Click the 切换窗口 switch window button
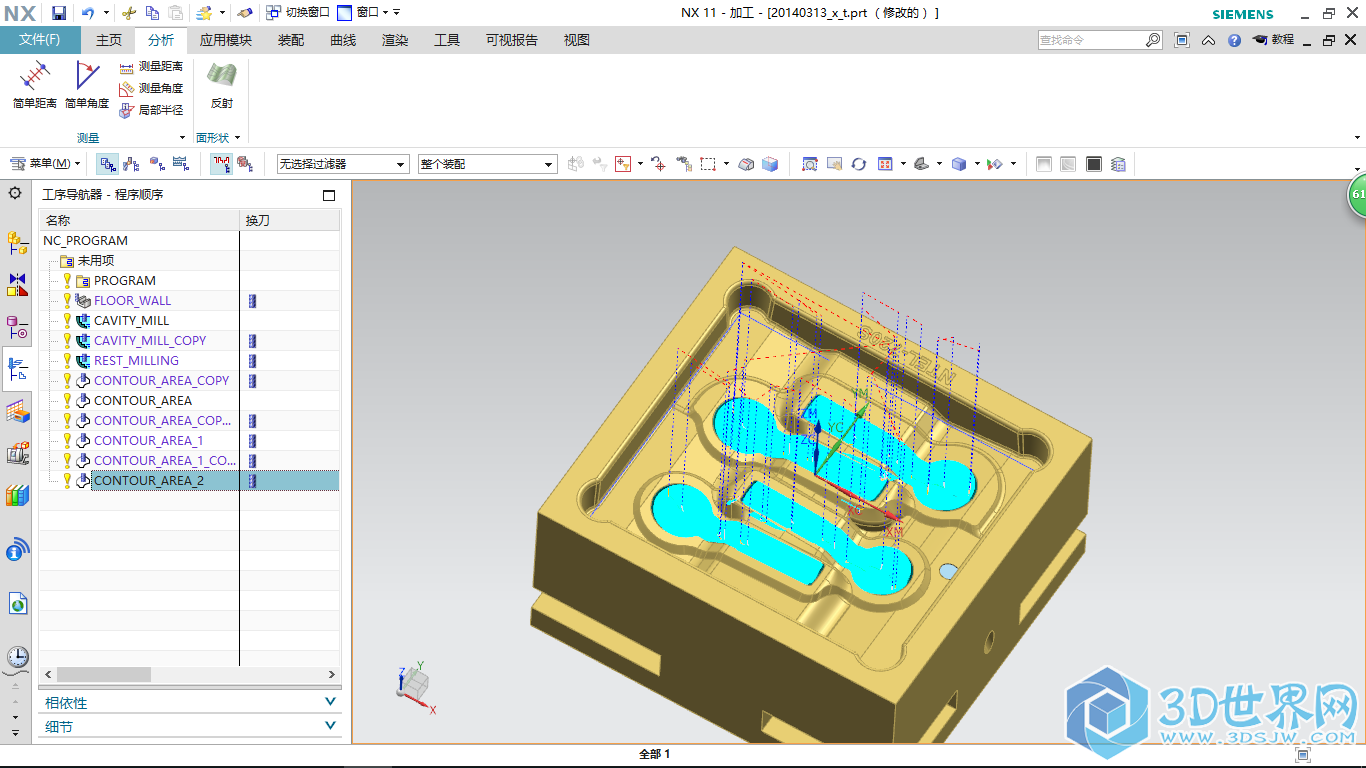The image size is (1366, 768). click(x=299, y=13)
